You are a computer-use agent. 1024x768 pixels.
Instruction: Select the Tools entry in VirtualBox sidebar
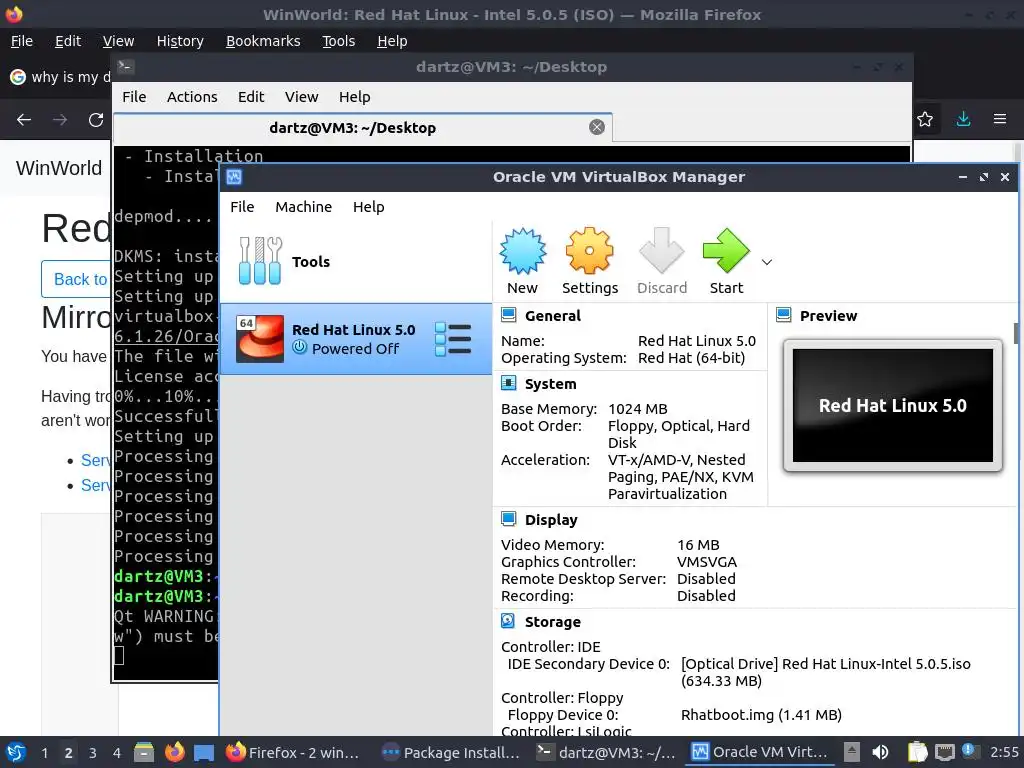click(x=356, y=261)
